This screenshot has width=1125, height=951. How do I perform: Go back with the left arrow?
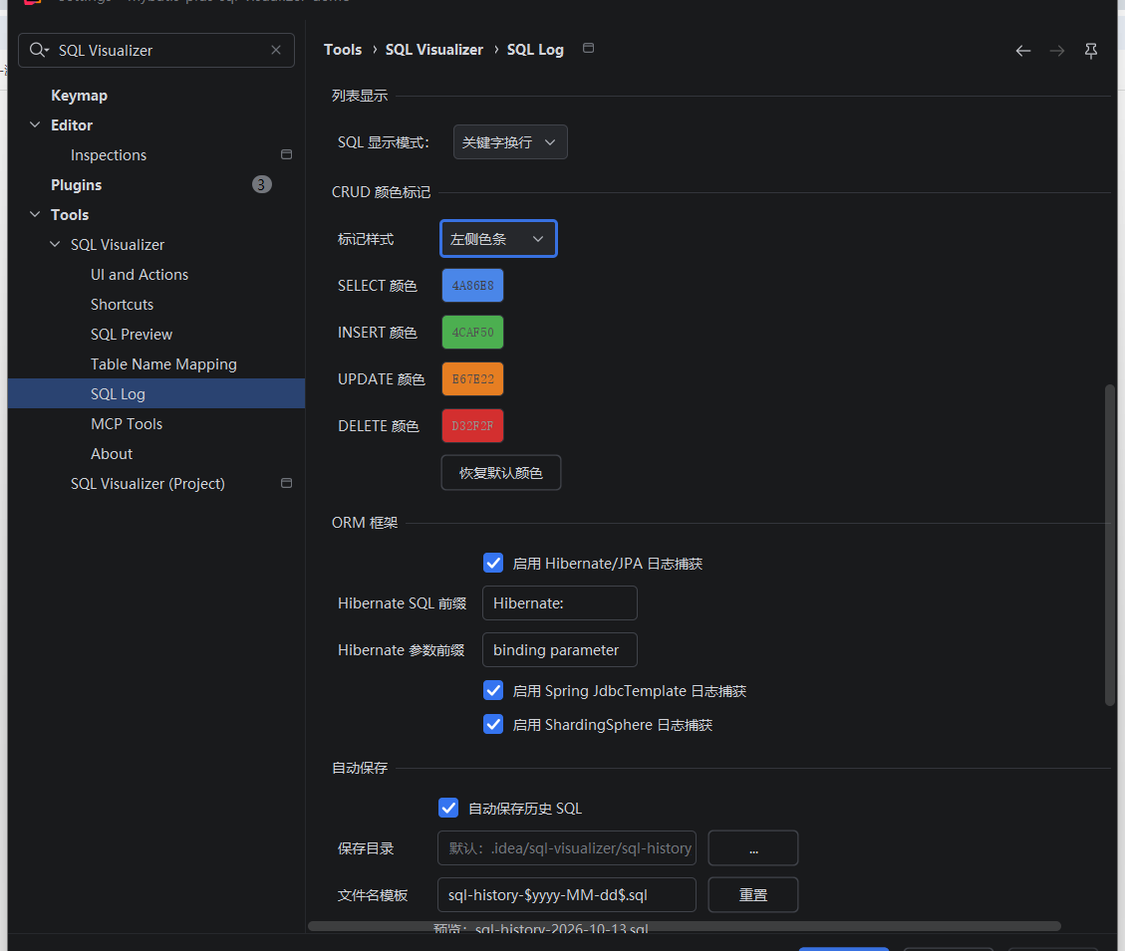pyautogui.click(x=1023, y=51)
